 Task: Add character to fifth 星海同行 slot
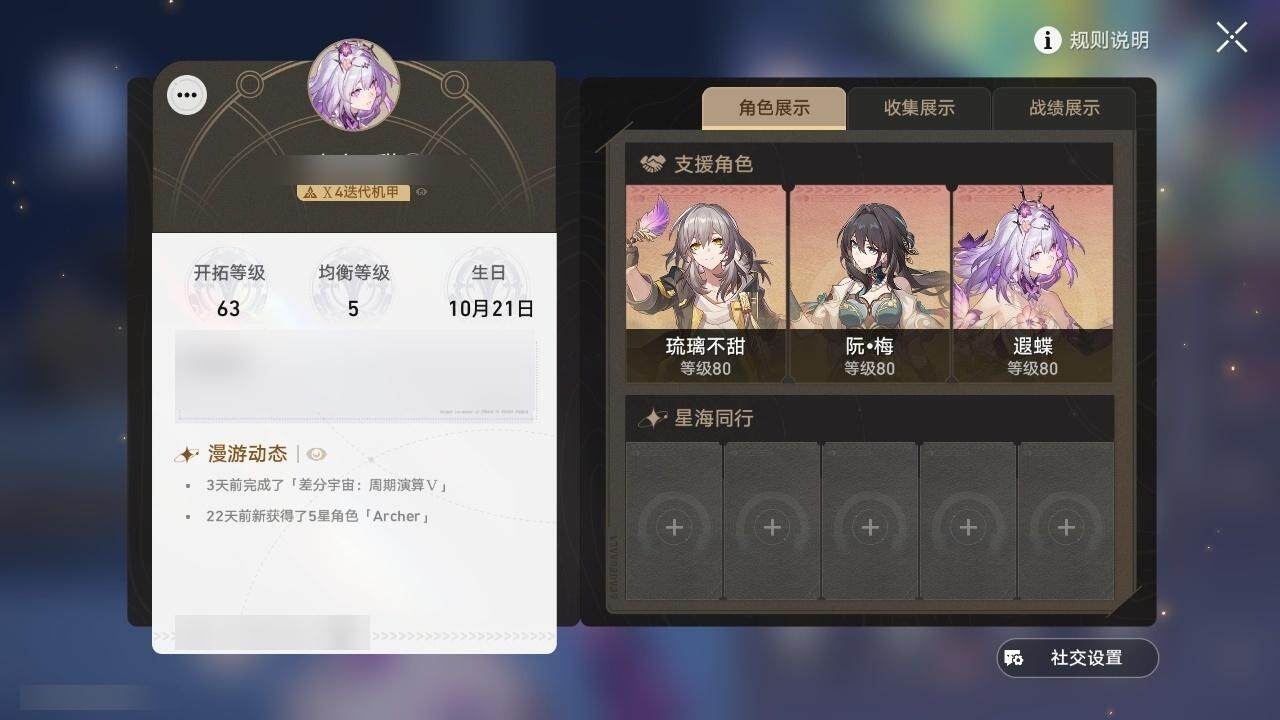pos(1066,521)
